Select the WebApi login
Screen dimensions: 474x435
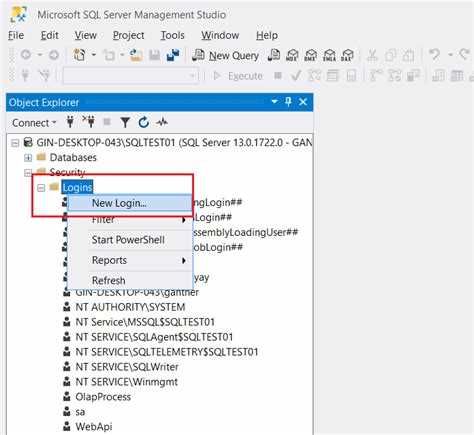[94, 427]
